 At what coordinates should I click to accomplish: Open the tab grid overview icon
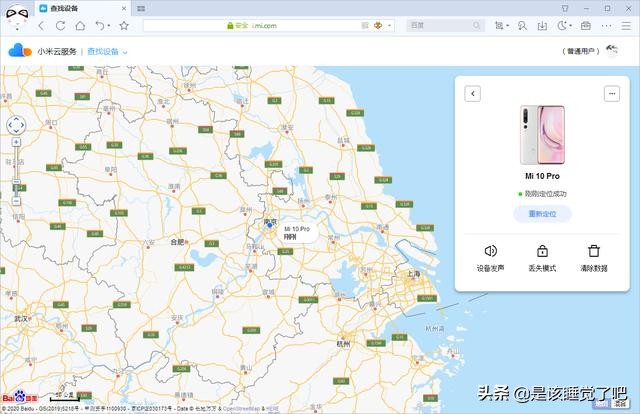pos(141,8)
